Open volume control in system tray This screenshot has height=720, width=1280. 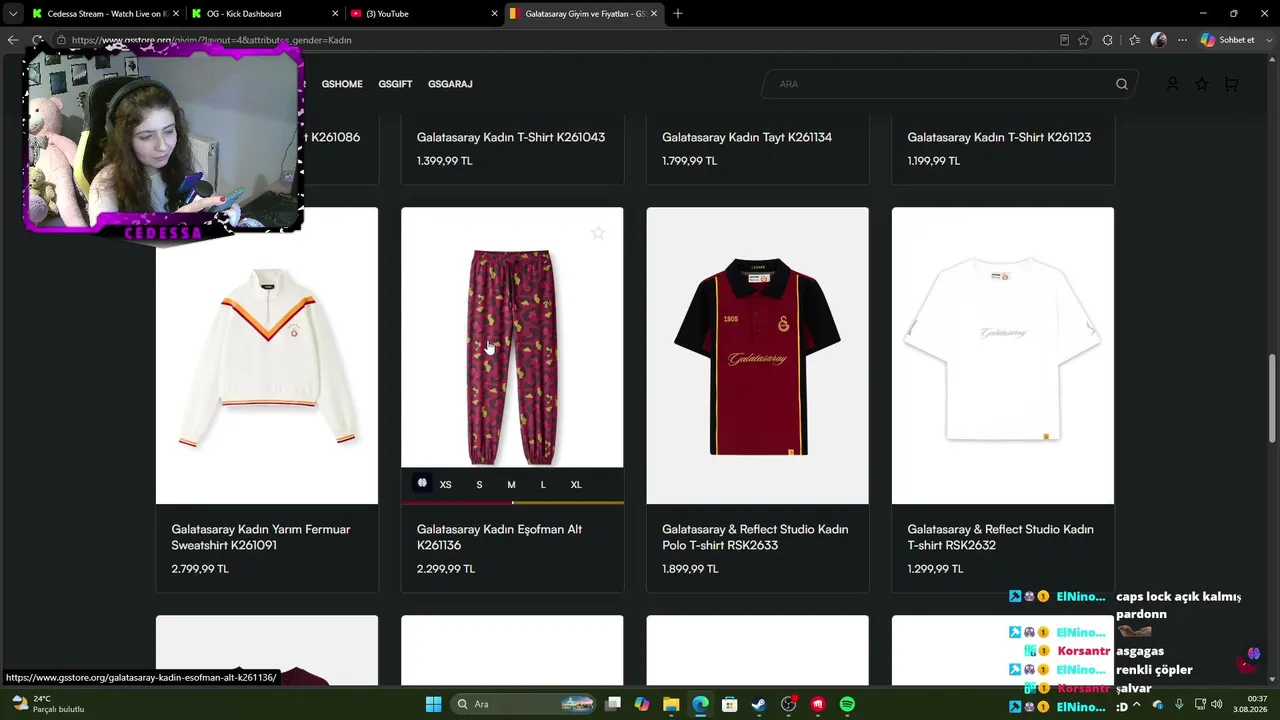pos(1216,704)
